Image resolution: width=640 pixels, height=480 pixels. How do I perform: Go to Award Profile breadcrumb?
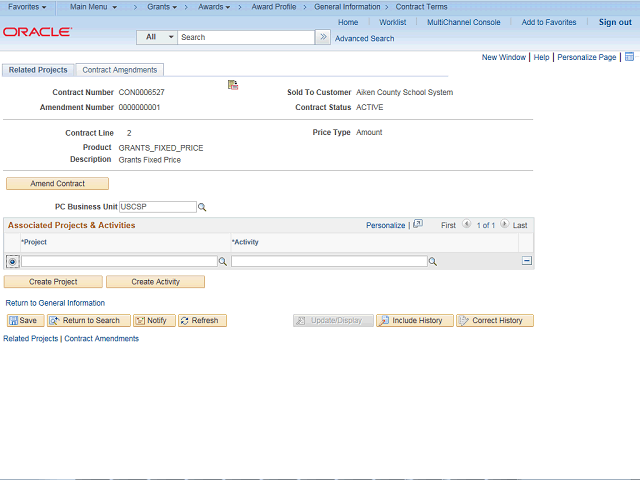tap(273, 7)
